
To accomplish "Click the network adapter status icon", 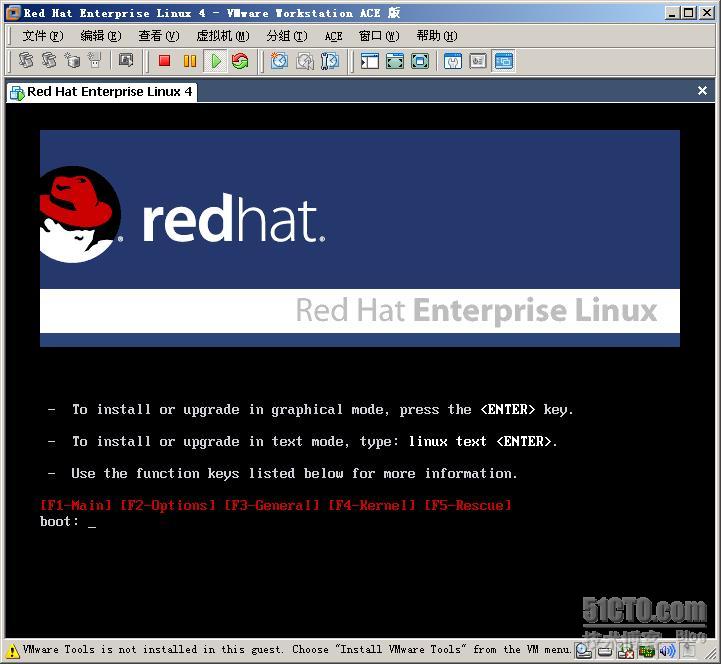I will tap(647, 651).
